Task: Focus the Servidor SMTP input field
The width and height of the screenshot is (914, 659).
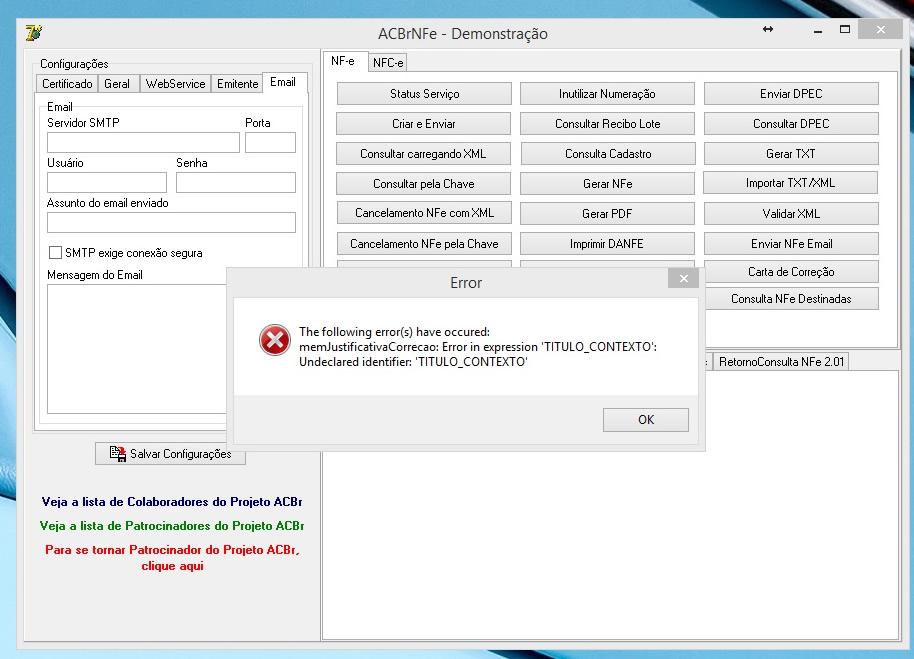Action: (143, 143)
